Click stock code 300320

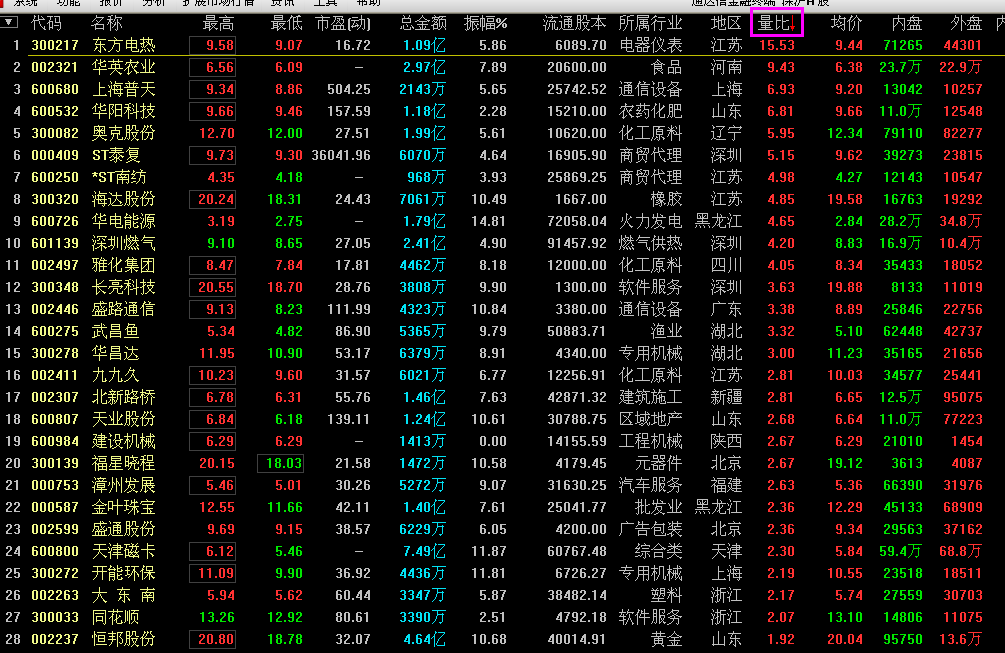(55, 199)
